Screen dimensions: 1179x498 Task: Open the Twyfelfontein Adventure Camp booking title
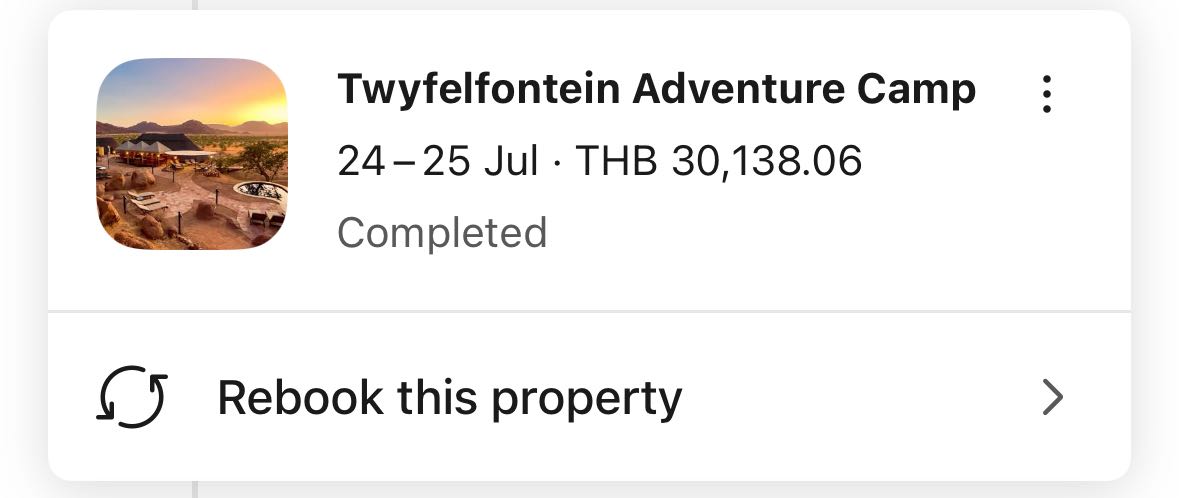click(x=656, y=90)
